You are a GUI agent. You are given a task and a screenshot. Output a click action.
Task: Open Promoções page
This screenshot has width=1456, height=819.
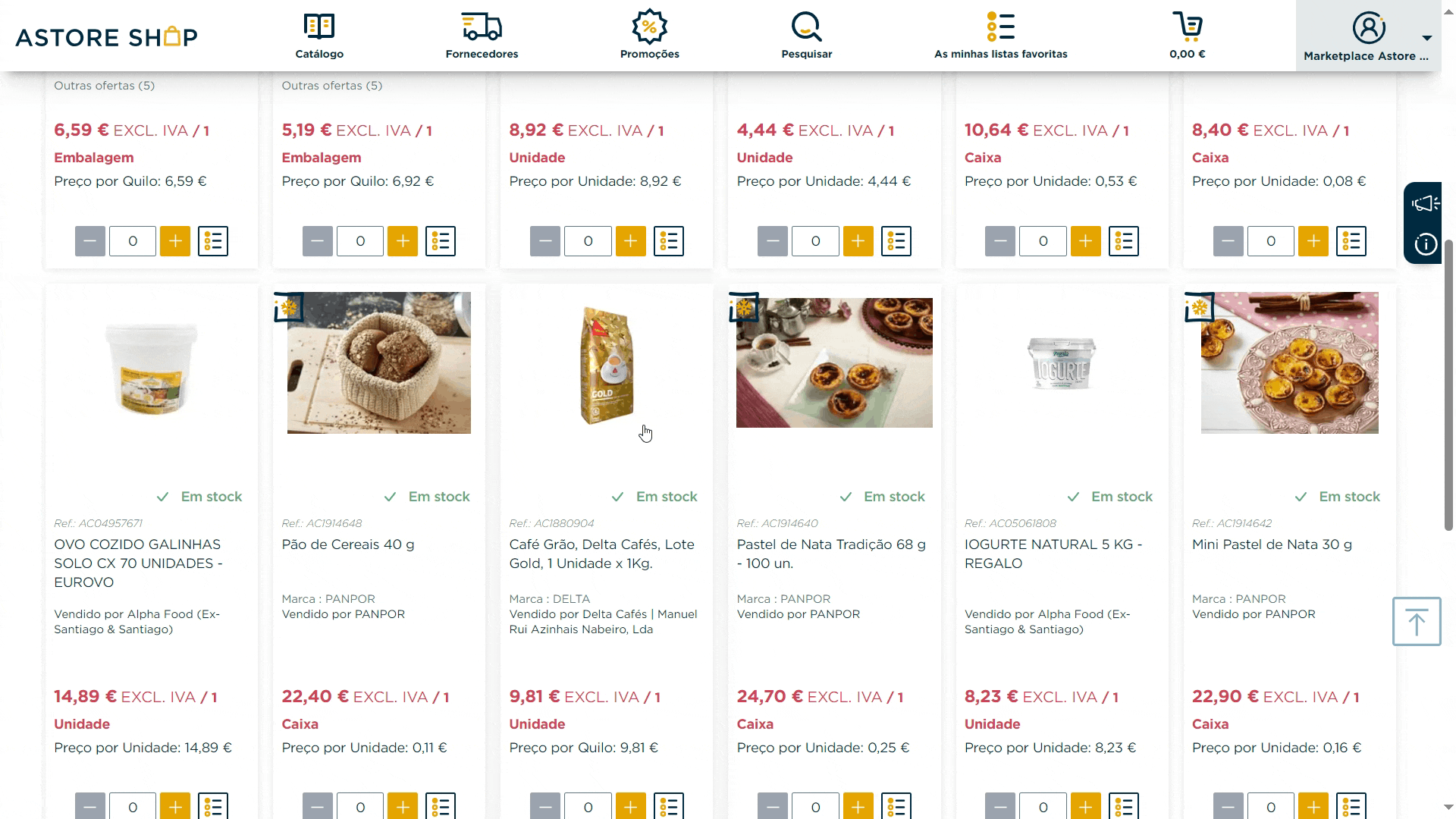click(649, 36)
